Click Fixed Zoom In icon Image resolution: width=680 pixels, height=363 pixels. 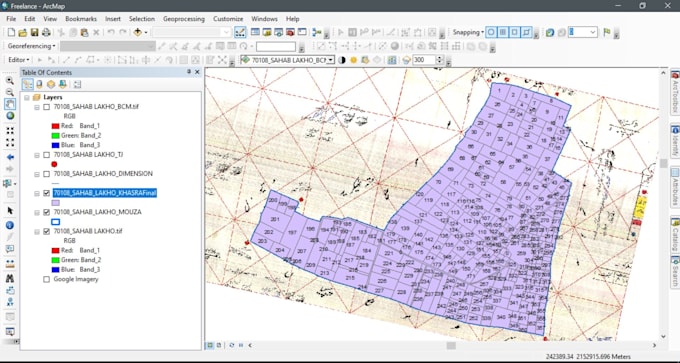coord(10,131)
